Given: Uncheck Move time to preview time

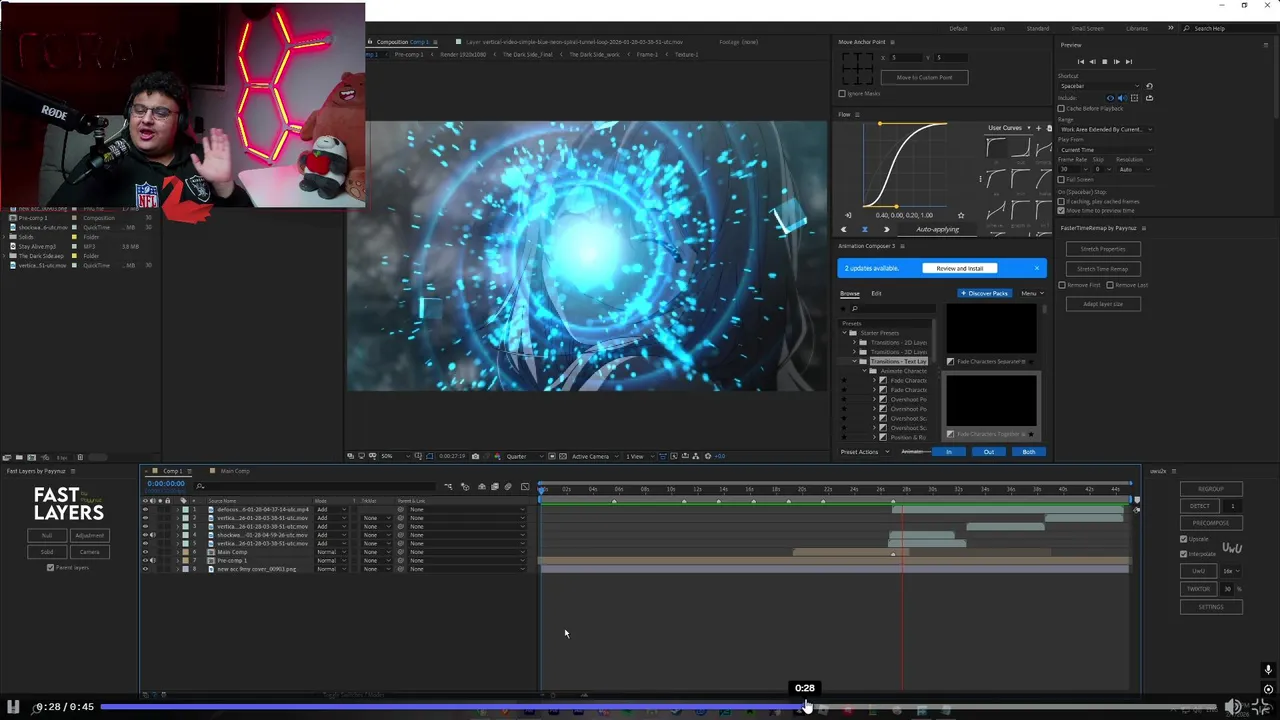Looking at the screenshot, I should click(x=1062, y=211).
